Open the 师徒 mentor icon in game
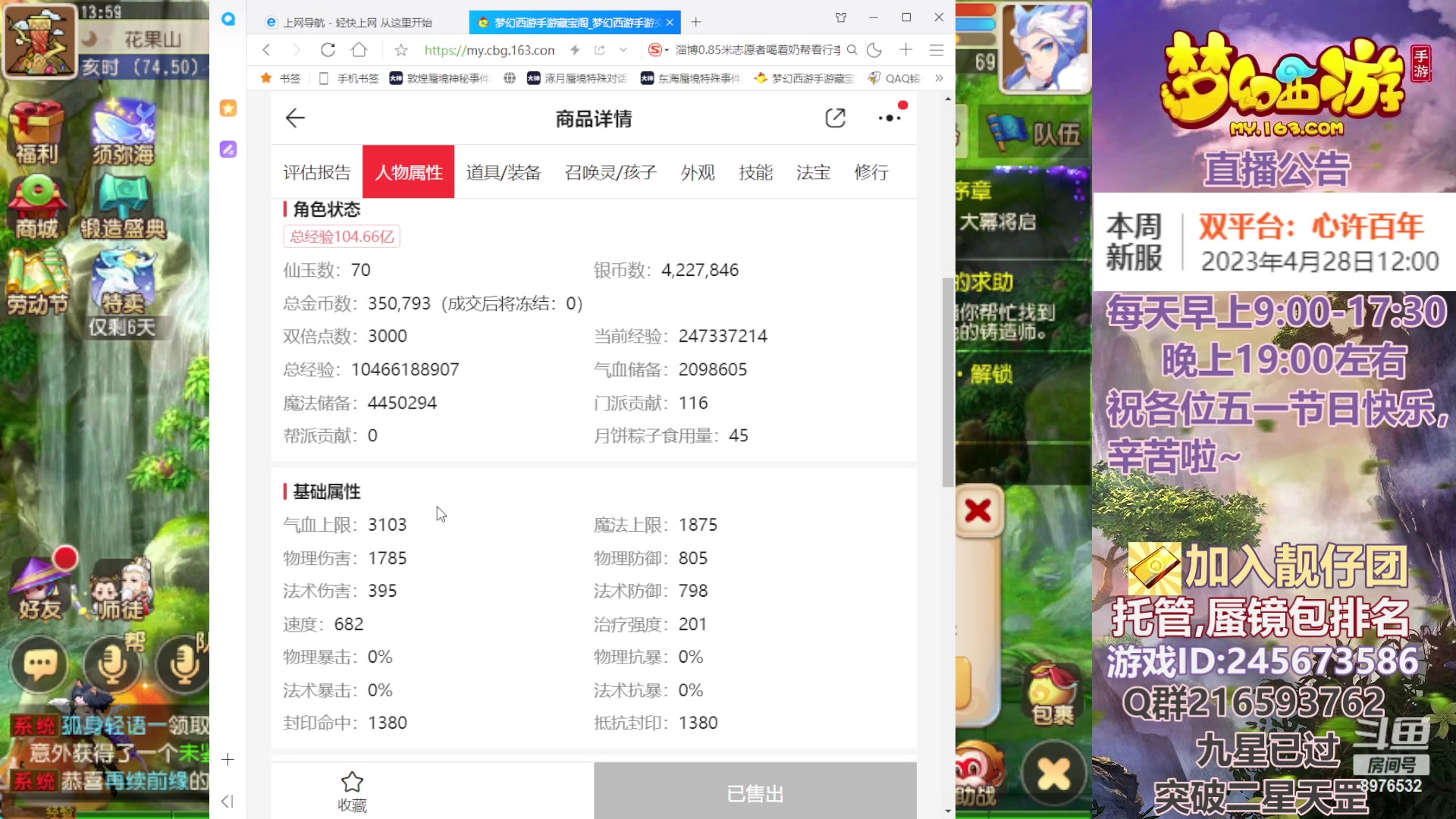This screenshot has height=819, width=1456. click(x=121, y=590)
